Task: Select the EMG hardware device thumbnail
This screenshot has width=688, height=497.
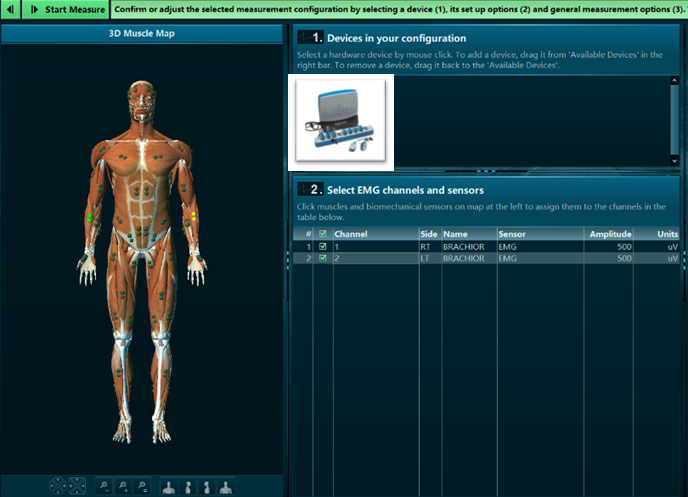Action: coord(341,121)
